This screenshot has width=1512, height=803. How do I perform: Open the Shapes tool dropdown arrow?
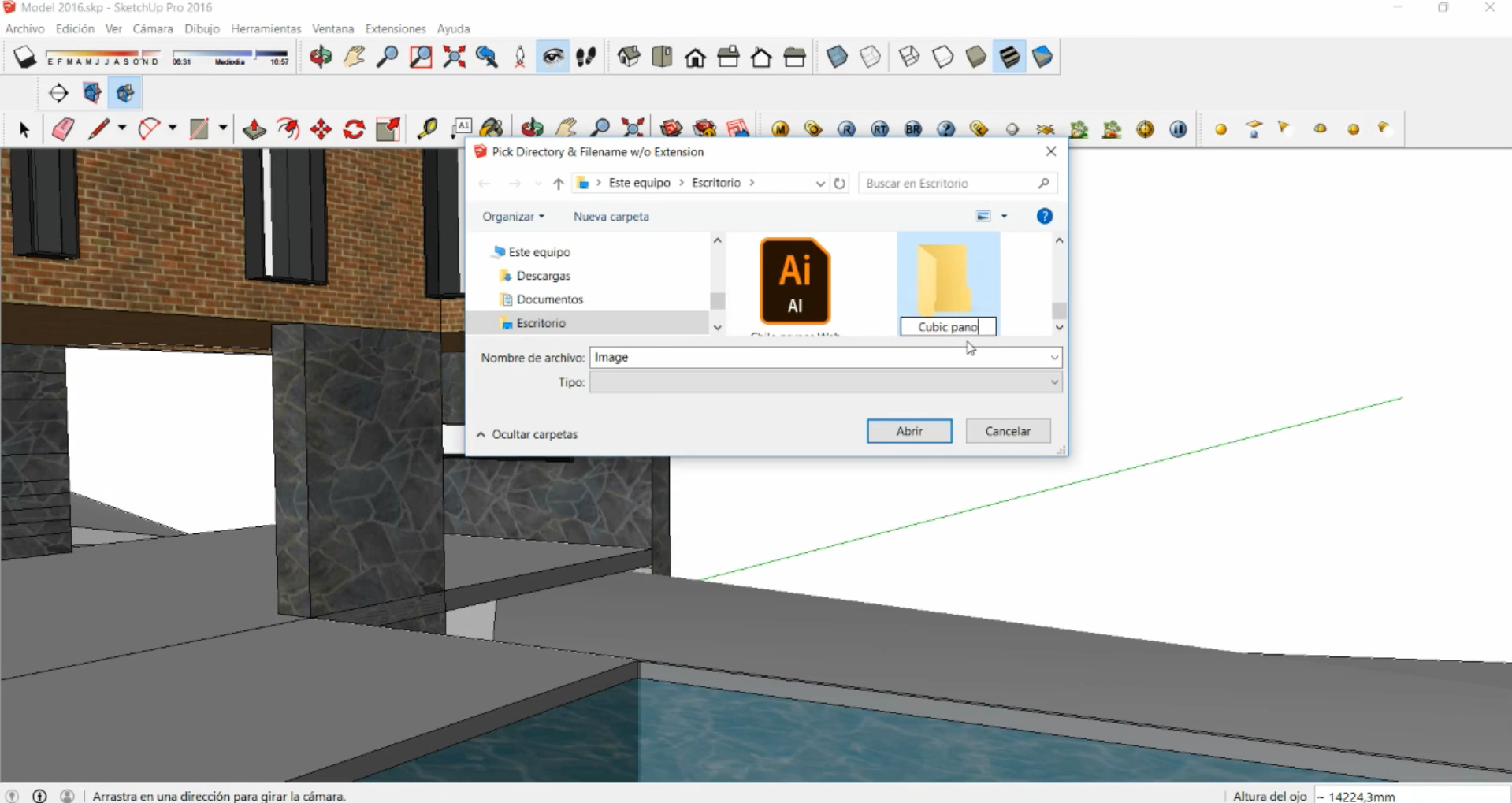pyautogui.click(x=223, y=128)
